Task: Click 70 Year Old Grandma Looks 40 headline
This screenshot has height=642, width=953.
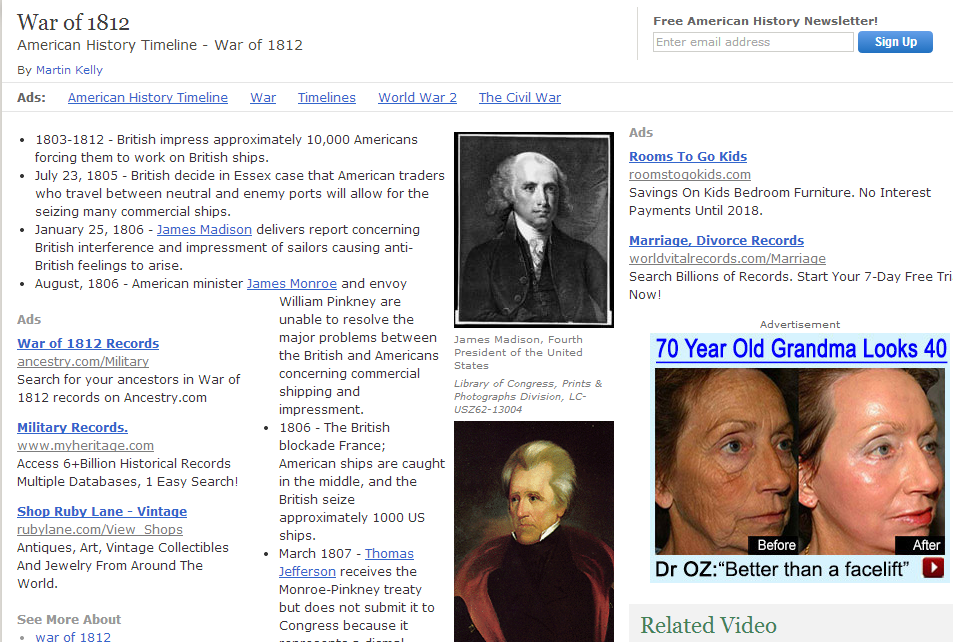Action: (x=801, y=349)
